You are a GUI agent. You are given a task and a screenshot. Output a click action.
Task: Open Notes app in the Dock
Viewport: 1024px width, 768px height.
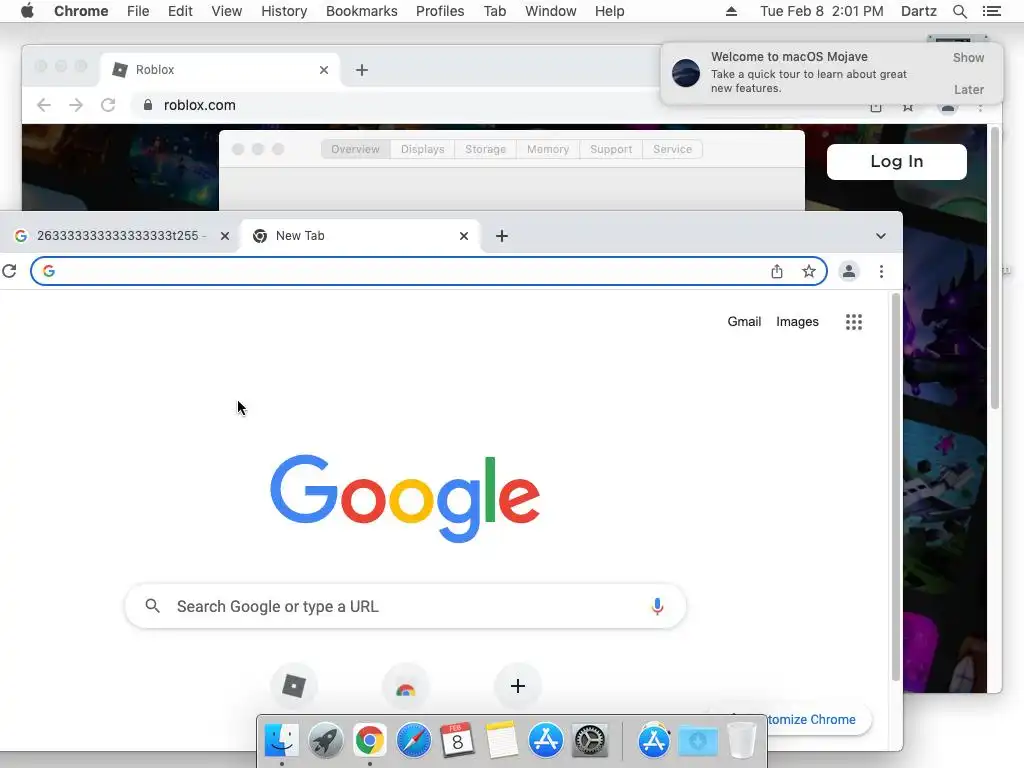tap(502, 741)
